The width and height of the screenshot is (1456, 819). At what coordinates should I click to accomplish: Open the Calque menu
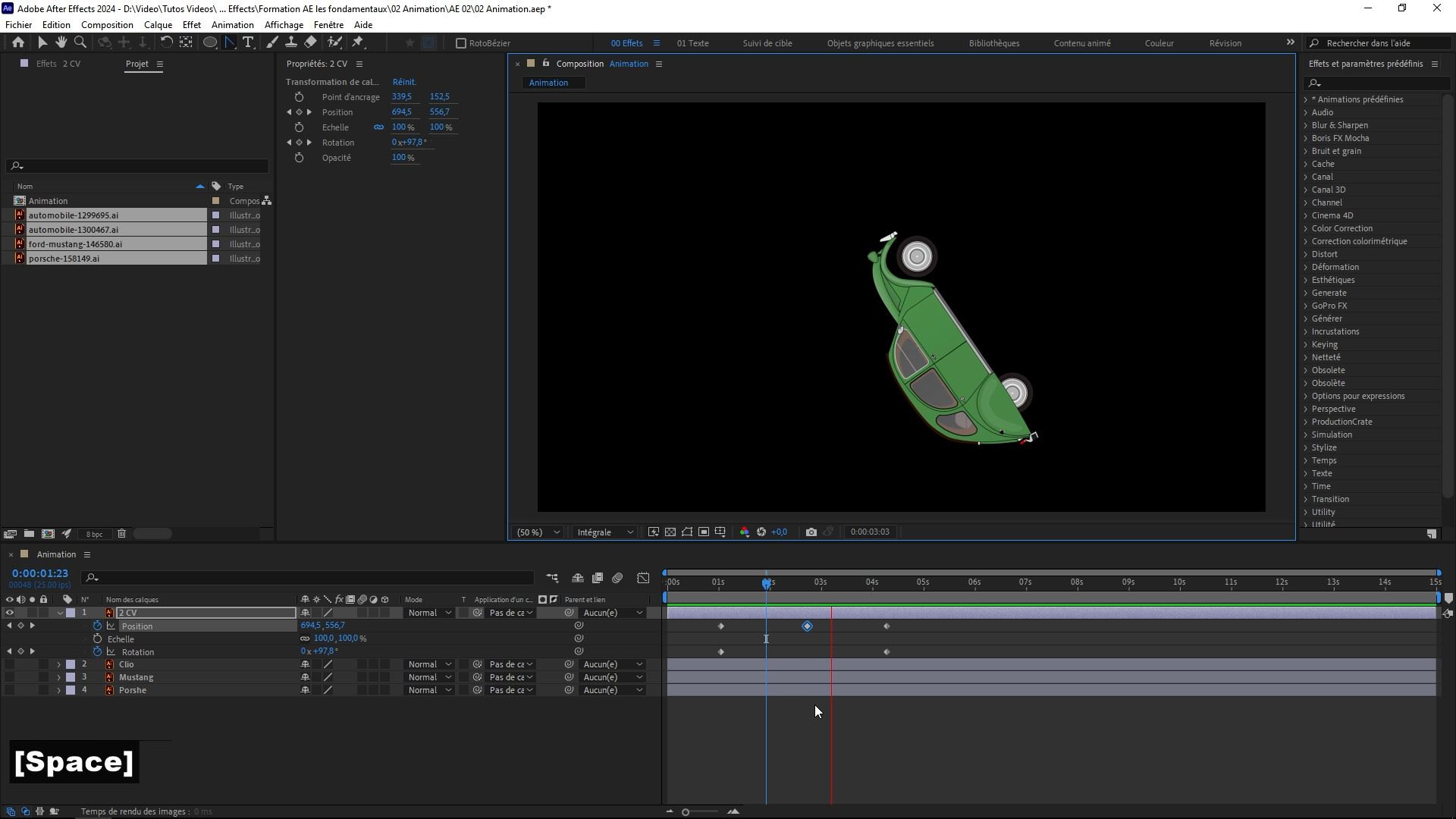pyautogui.click(x=158, y=25)
